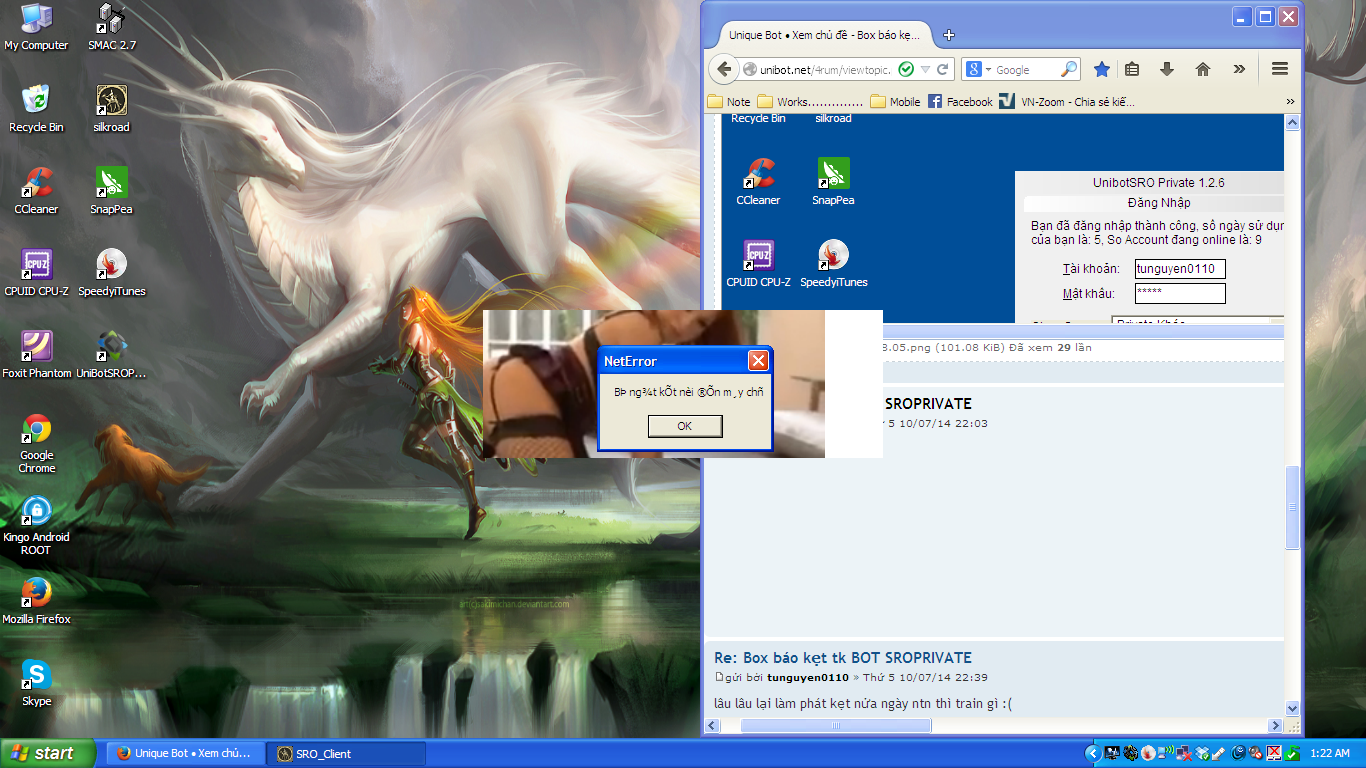This screenshot has height=768, width=1366.
Task: Open Firefox hamburger menu
Action: [1279, 69]
